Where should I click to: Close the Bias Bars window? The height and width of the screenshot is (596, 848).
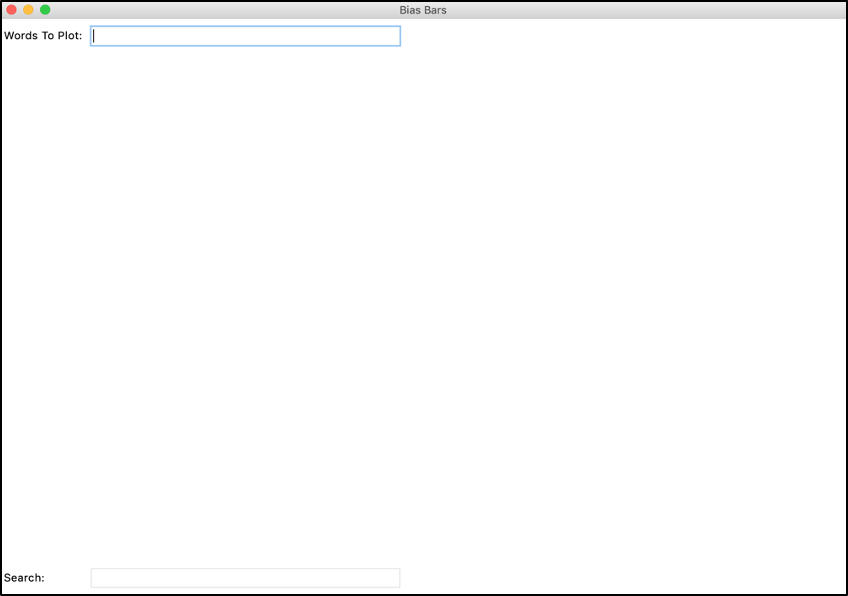click(x=12, y=10)
